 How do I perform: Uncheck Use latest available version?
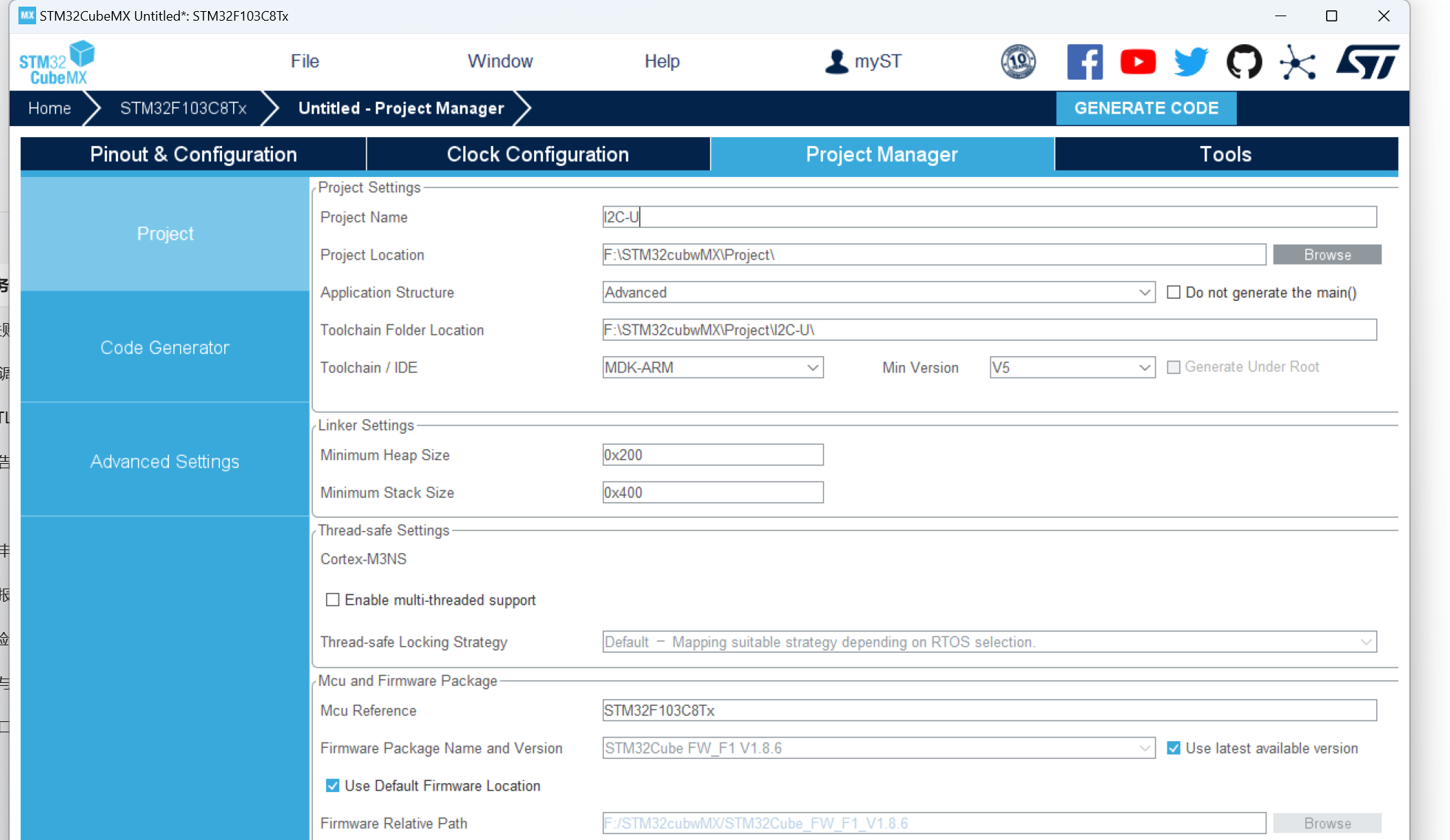pyautogui.click(x=1173, y=749)
